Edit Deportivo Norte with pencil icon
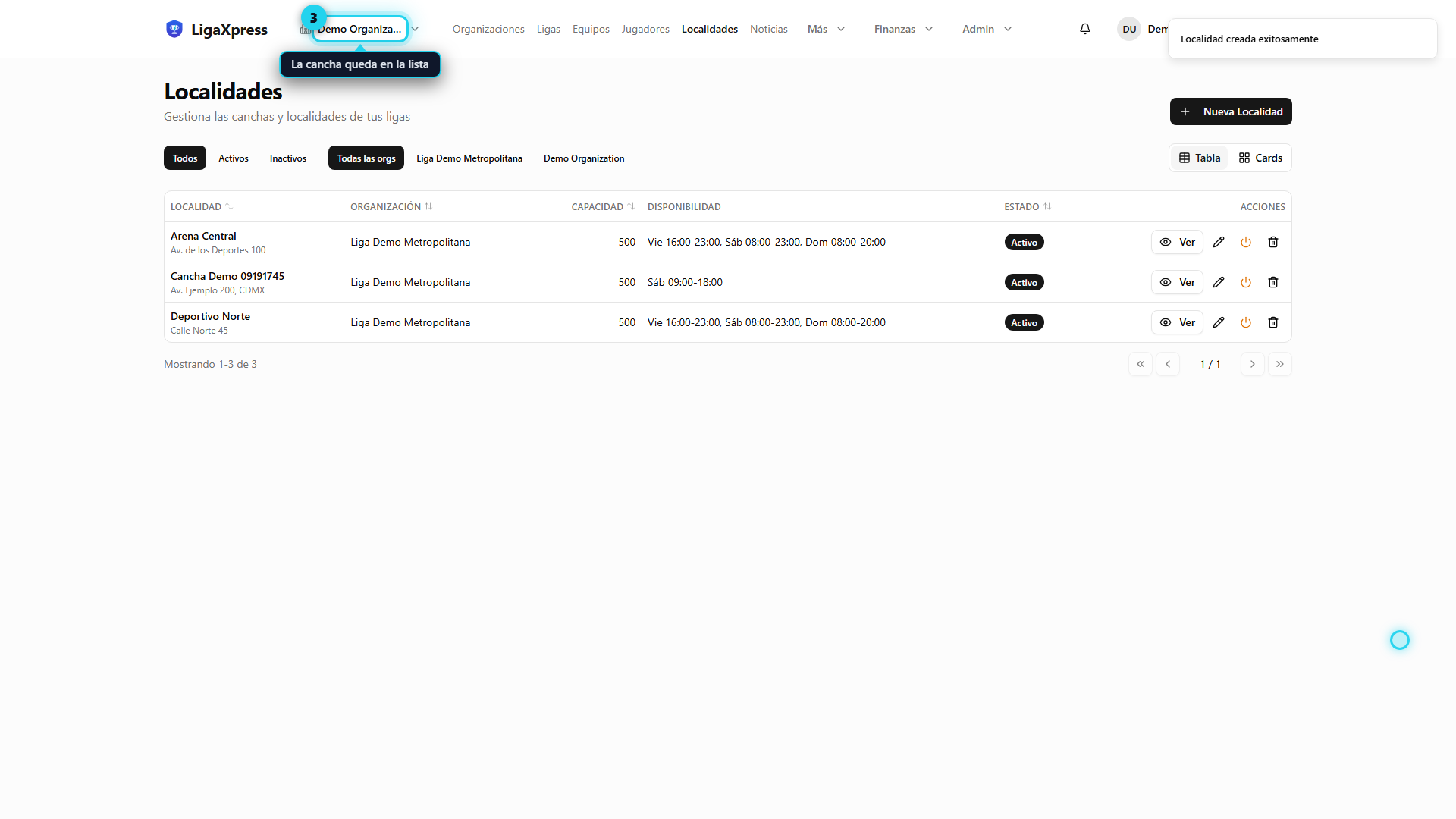The width and height of the screenshot is (1456, 819). [1219, 322]
